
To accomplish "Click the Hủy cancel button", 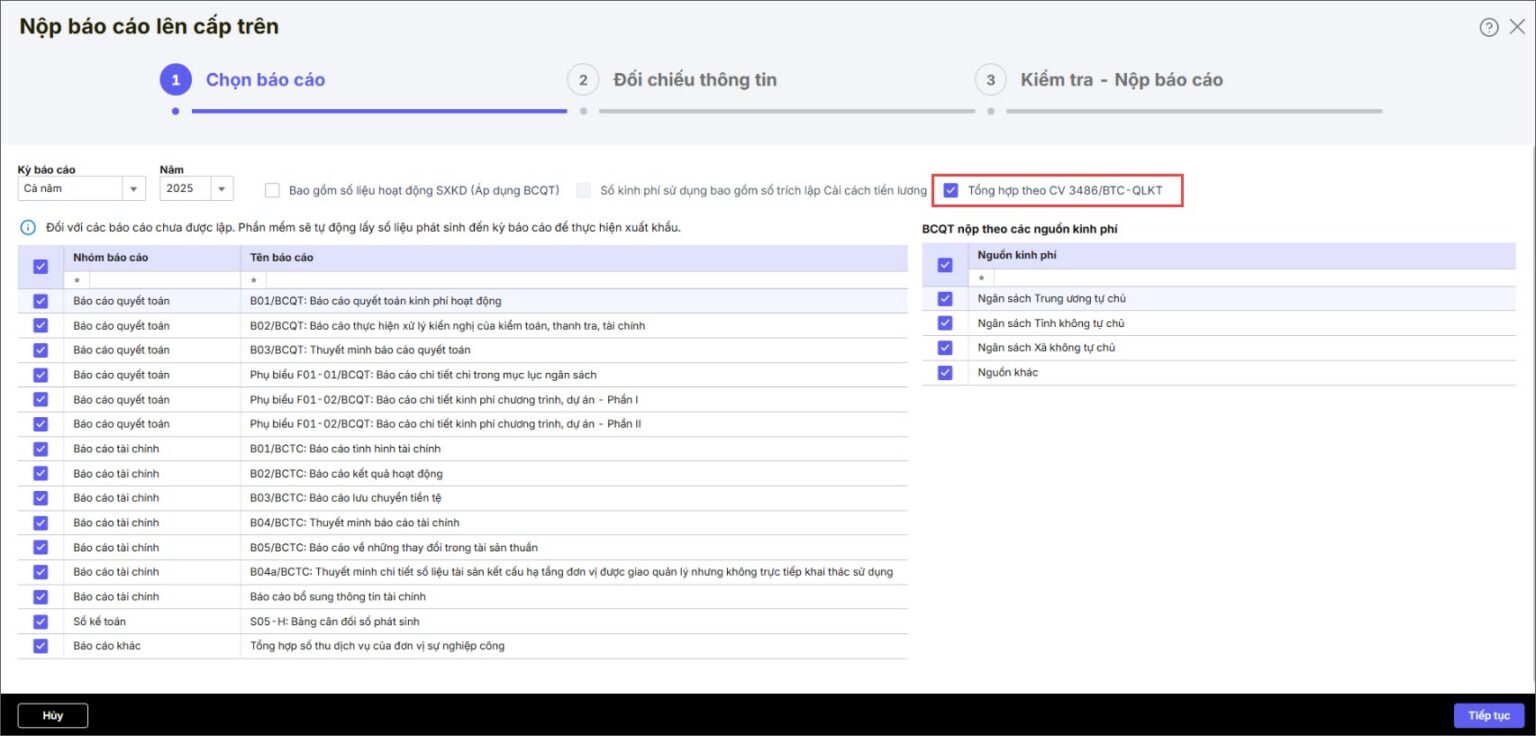I will click(53, 715).
